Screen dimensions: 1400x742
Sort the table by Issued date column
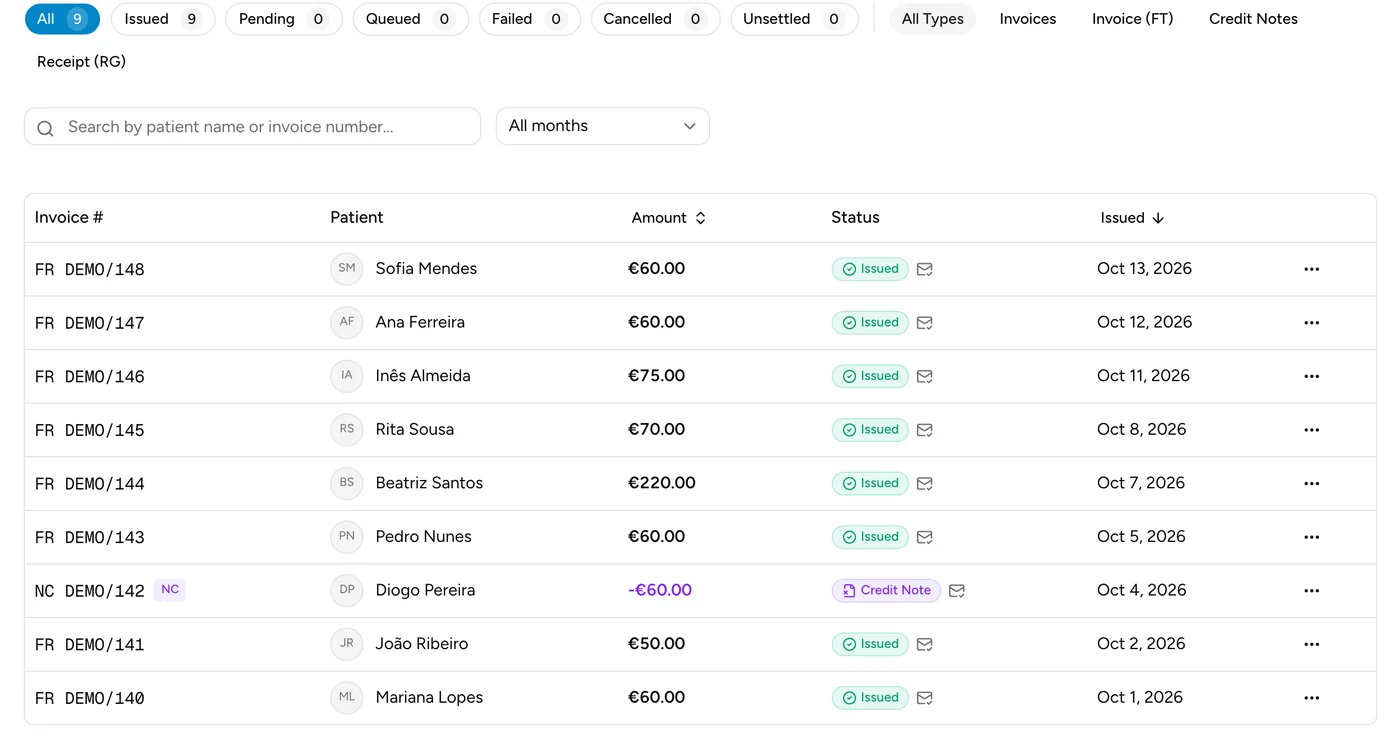1132,218
